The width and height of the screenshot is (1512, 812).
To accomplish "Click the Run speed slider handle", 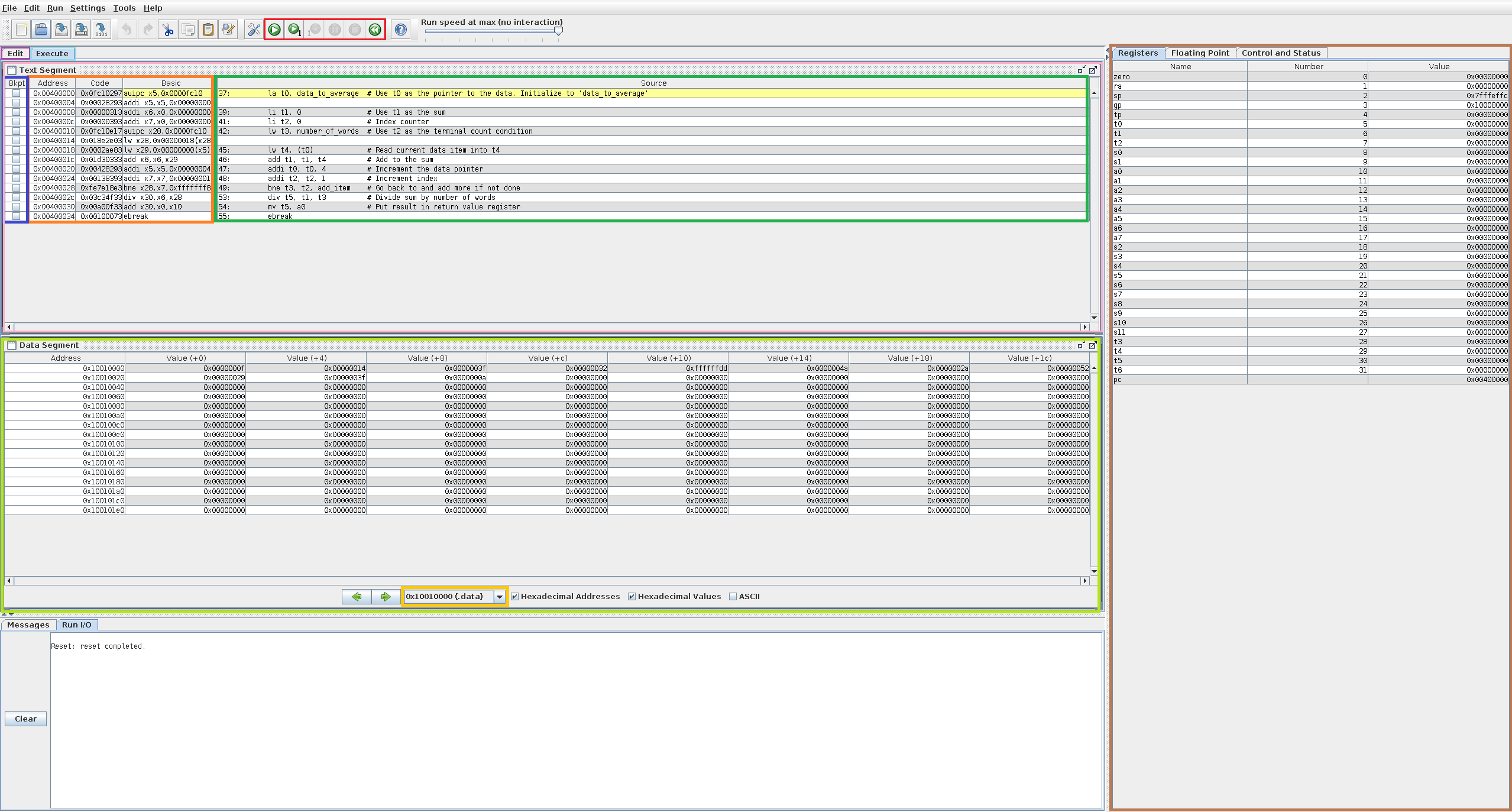I will pos(558,31).
